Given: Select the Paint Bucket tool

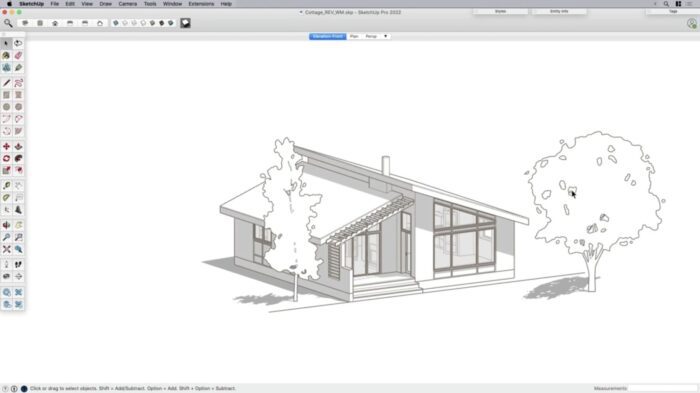Looking at the screenshot, I should 6,55.
